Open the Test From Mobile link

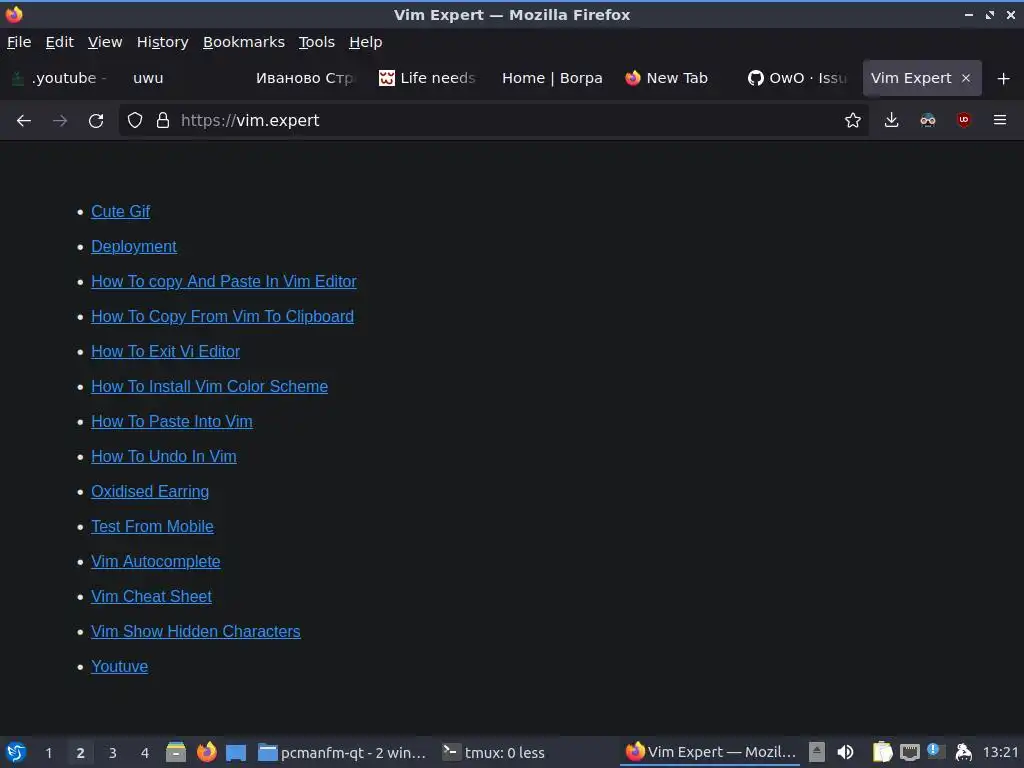(152, 526)
